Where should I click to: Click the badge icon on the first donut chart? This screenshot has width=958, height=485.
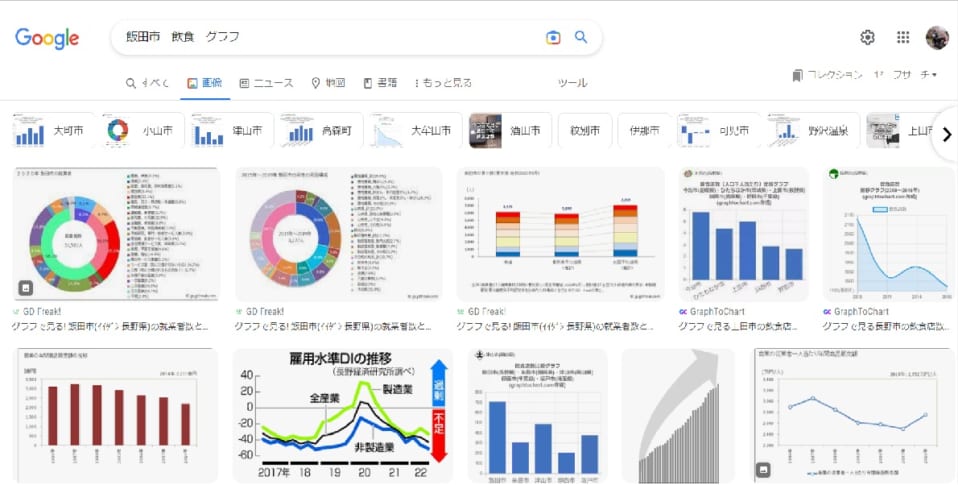click(26, 288)
